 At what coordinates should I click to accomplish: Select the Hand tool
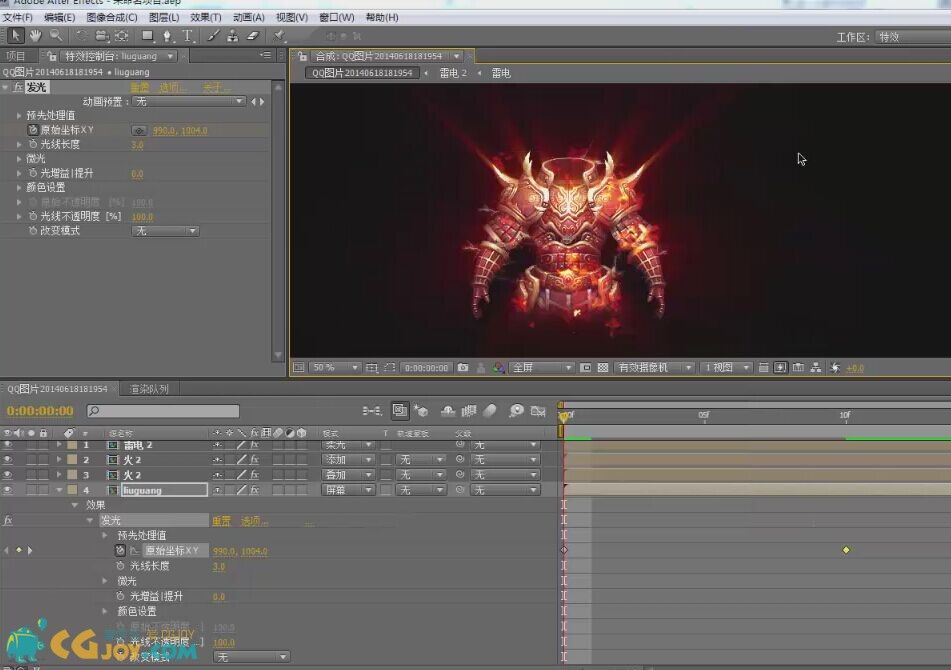click(36, 36)
